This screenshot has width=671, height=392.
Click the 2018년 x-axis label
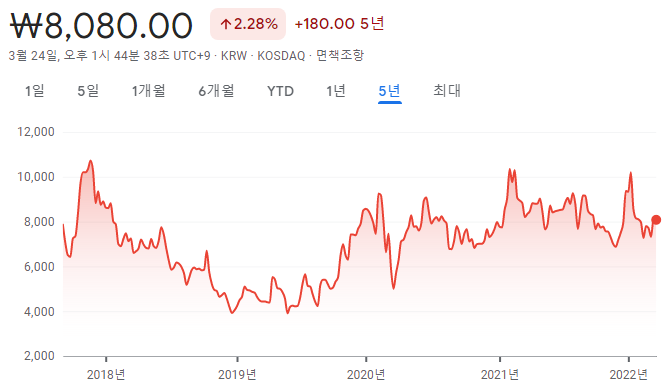pyautogui.click(x=106, y=375)
